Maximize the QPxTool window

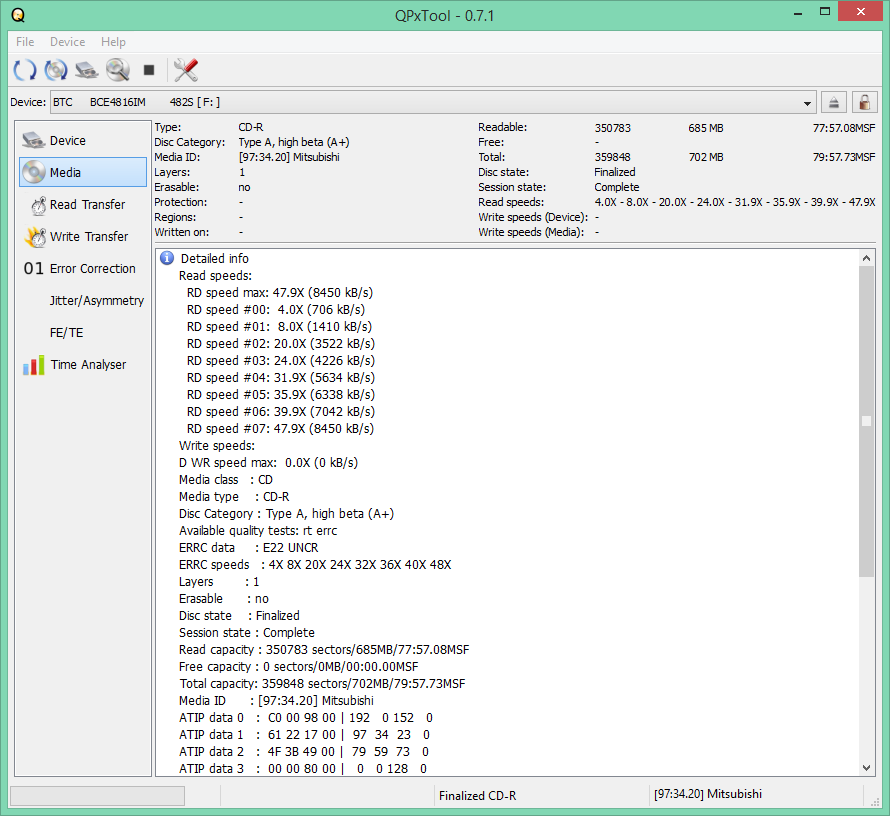pos(825,12)
